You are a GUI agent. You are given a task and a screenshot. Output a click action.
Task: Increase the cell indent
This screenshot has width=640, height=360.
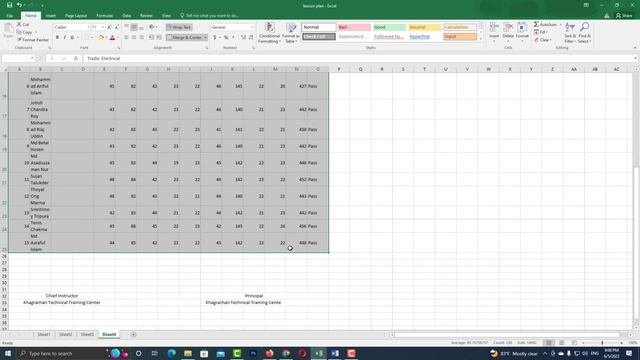click(x=159, y=37)
